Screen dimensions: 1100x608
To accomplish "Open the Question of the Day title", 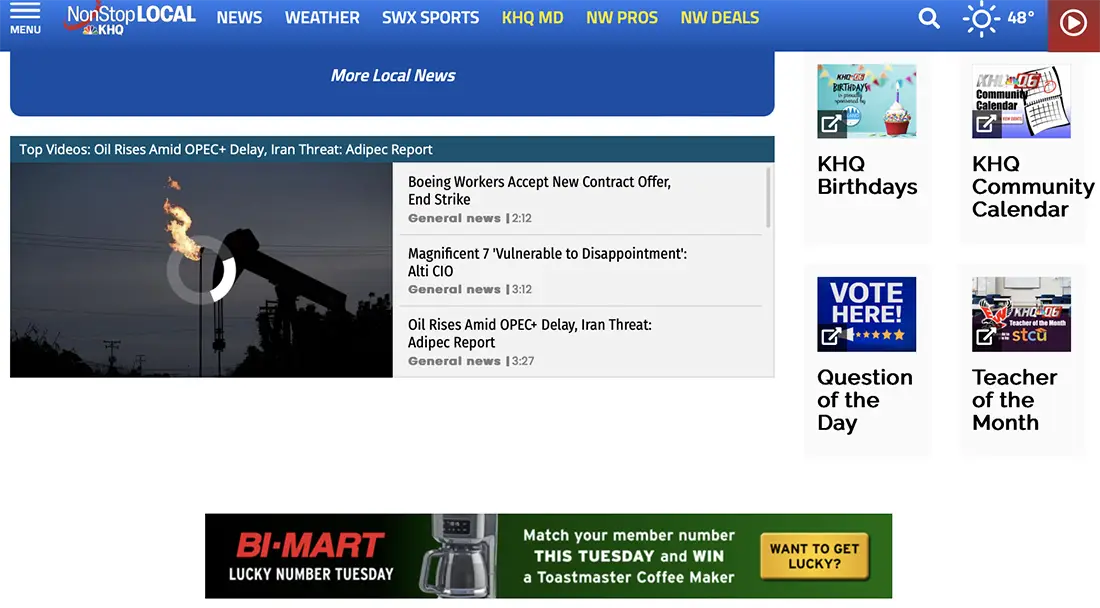I will 865,400.
